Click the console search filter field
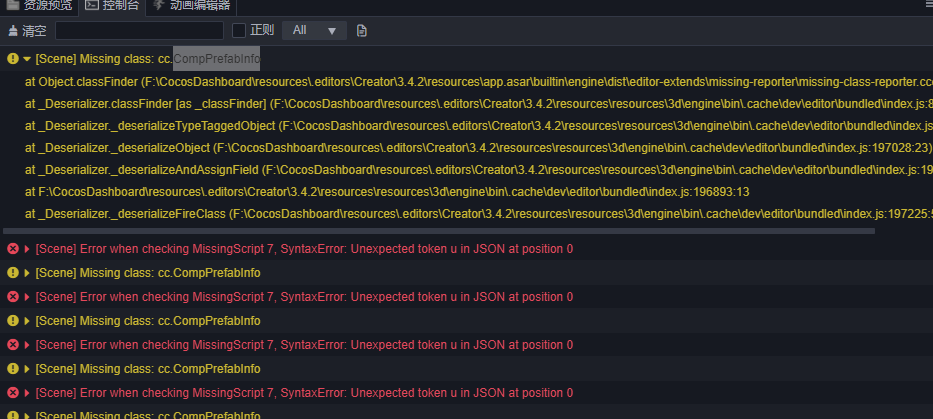This screenshot has width=933, height=419. [139, 30]
